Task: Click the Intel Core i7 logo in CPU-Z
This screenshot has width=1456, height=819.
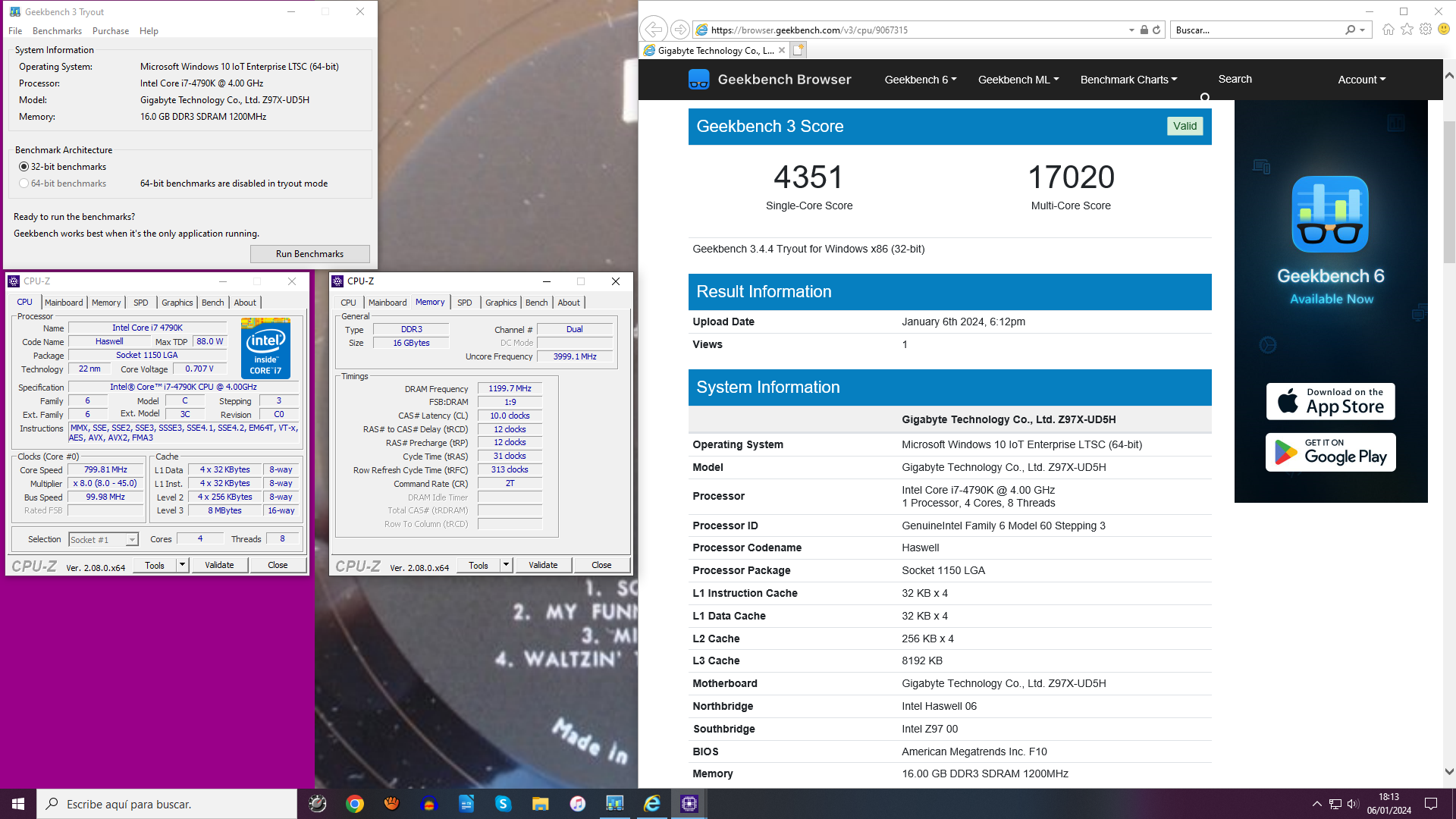Action: pyautogui.click(x=265, y=349)
